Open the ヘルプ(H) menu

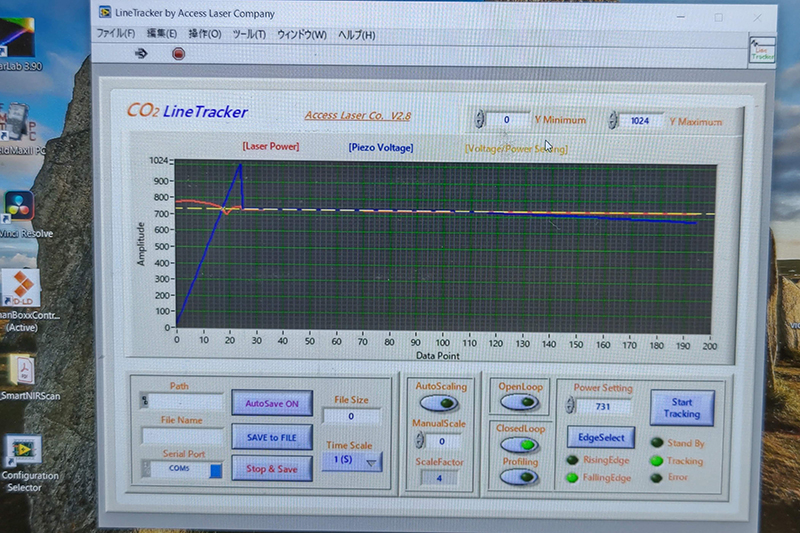(x=357, y=36)
